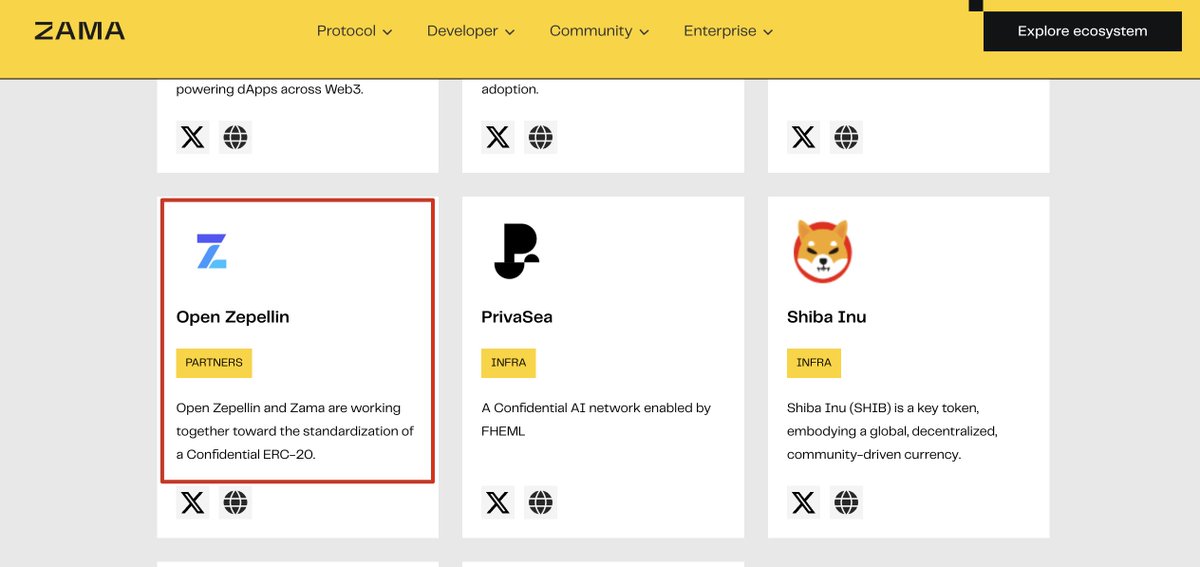Click 'A Confidential AI network enabled by' text
The image size is (1200, 567).
point(596,408)
